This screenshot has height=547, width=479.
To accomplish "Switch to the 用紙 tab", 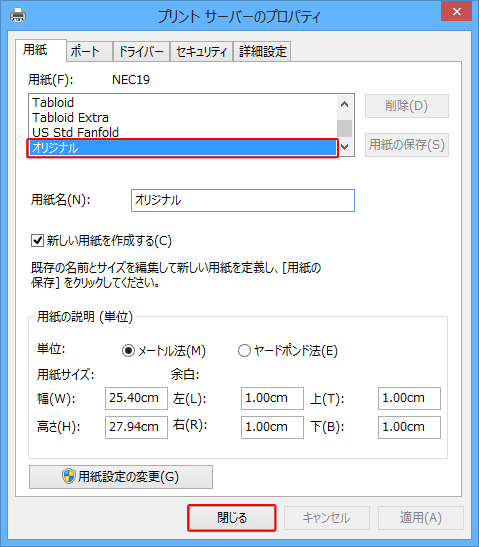I will [40, 50].
